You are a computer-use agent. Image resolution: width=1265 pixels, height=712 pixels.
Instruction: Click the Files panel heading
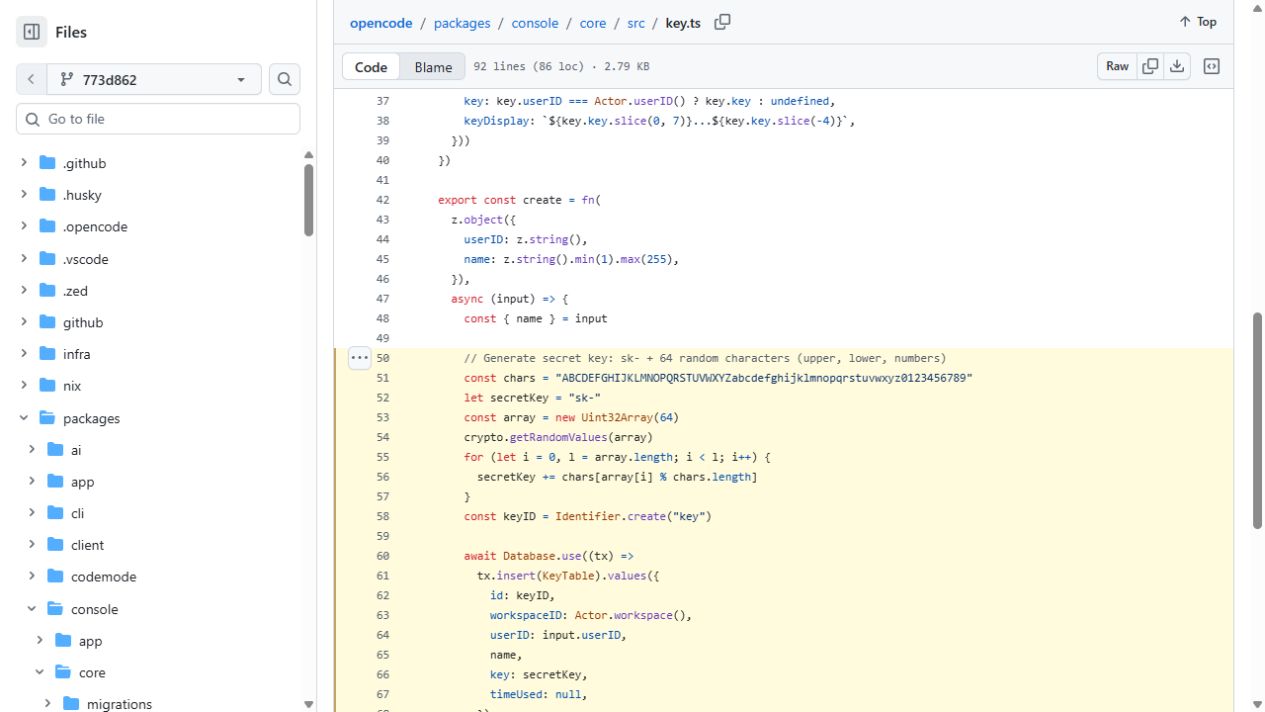(71, 32)
